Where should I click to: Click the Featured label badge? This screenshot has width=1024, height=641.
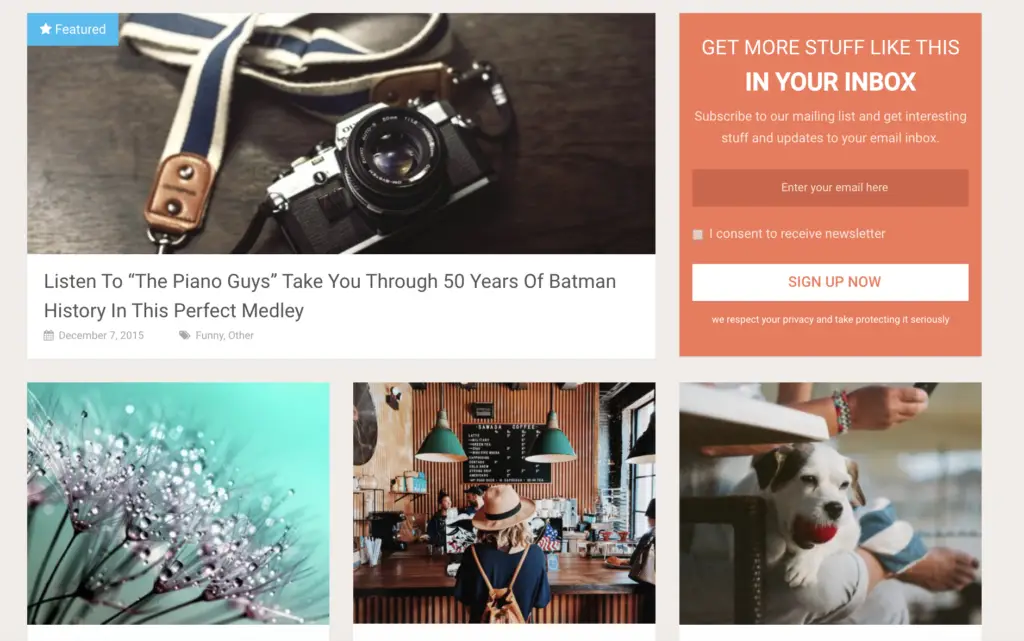click(x=73, y=29)
